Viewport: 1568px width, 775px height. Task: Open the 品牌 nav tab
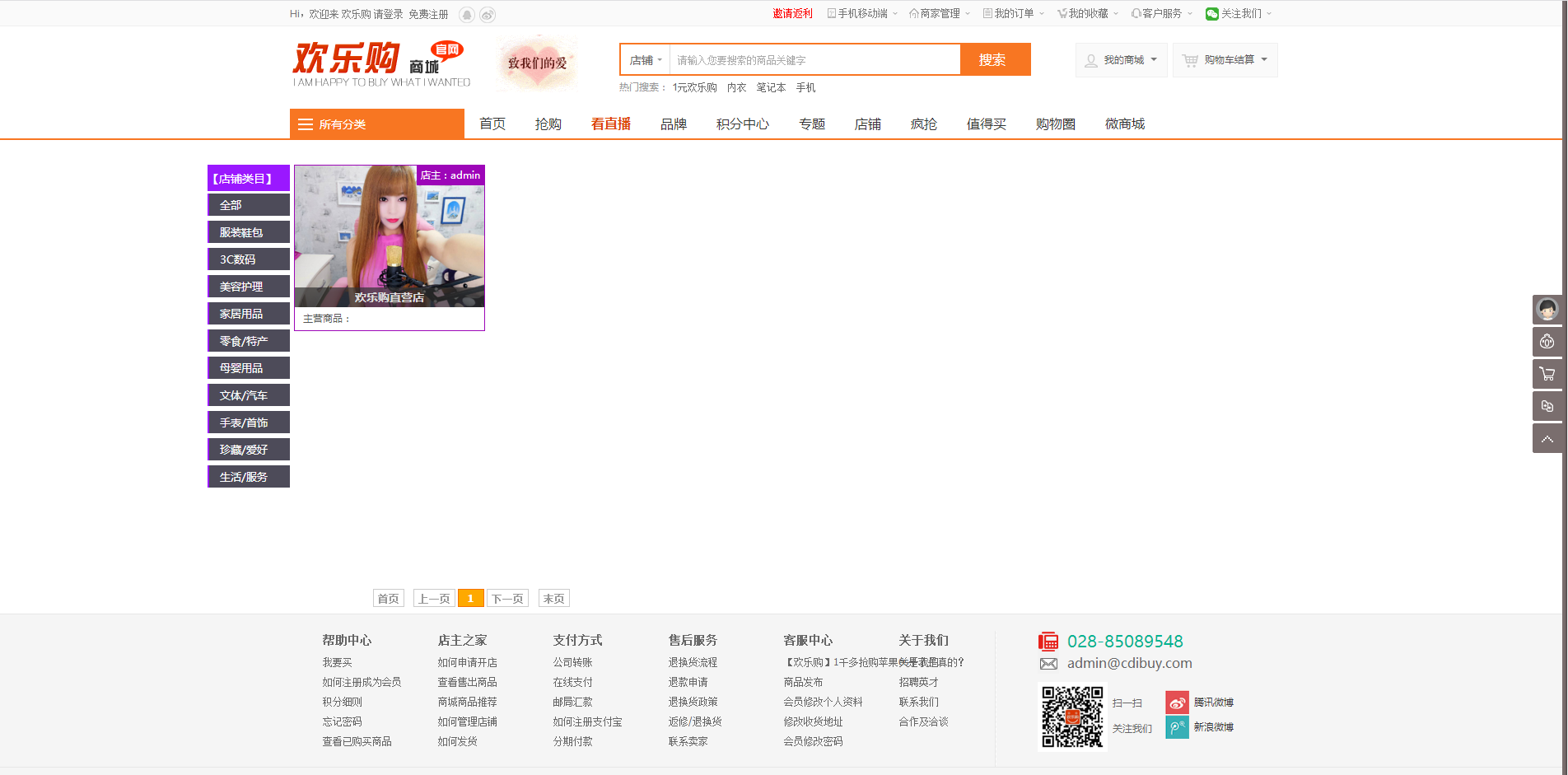click(674, 124)
